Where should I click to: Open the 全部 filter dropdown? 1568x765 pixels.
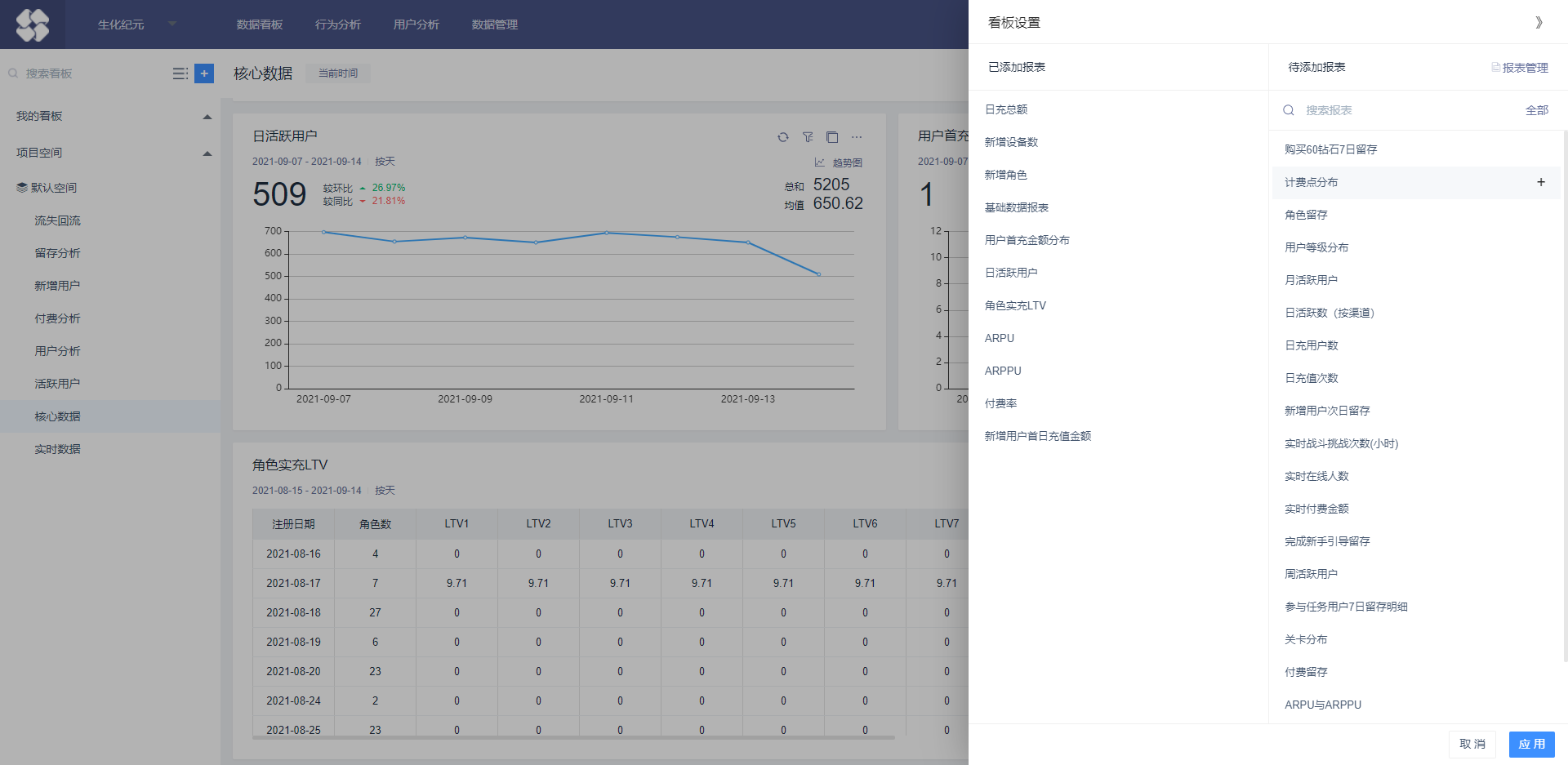[1537, 110]
